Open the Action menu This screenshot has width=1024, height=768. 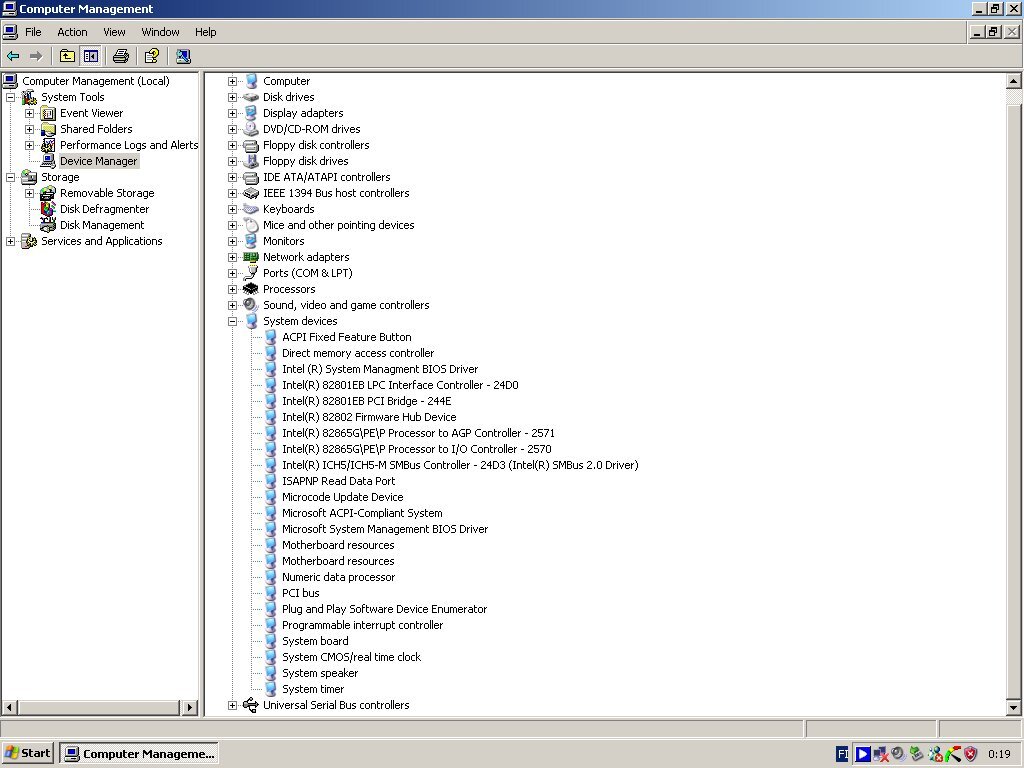point(72,32)
